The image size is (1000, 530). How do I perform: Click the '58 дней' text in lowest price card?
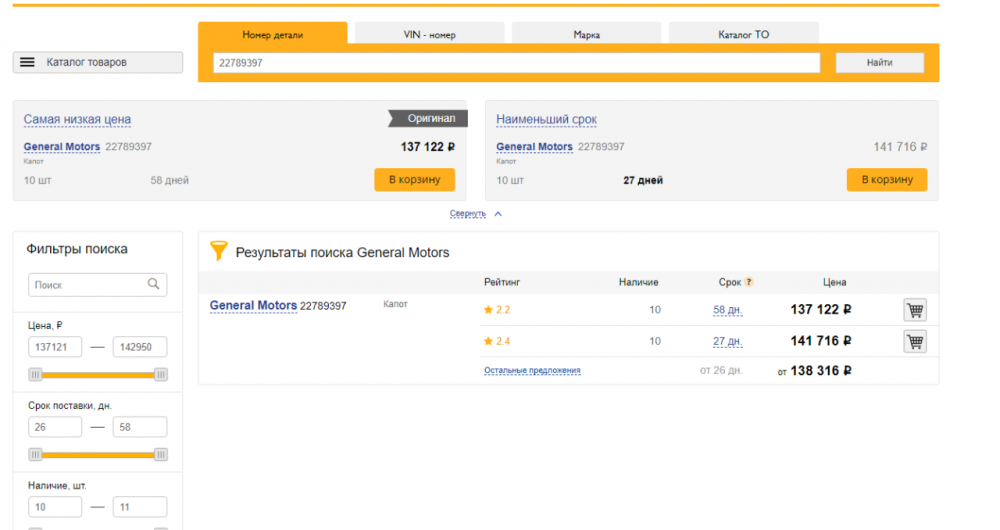tap(170, 180)
